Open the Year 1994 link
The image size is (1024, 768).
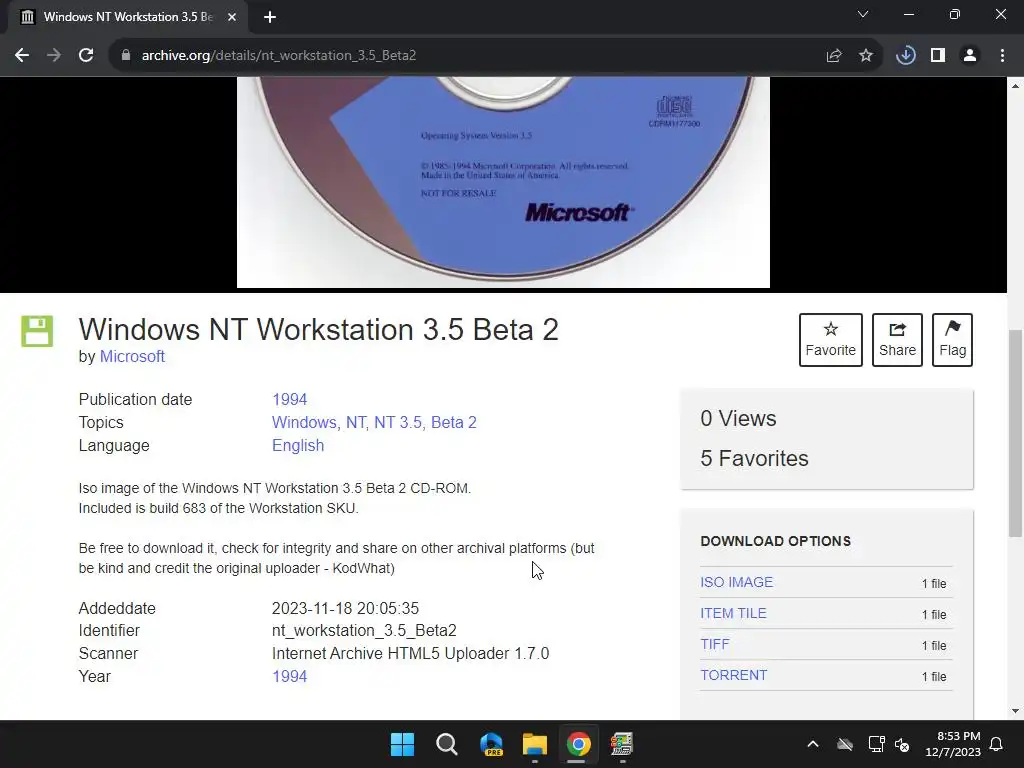(x=289, y=677)
